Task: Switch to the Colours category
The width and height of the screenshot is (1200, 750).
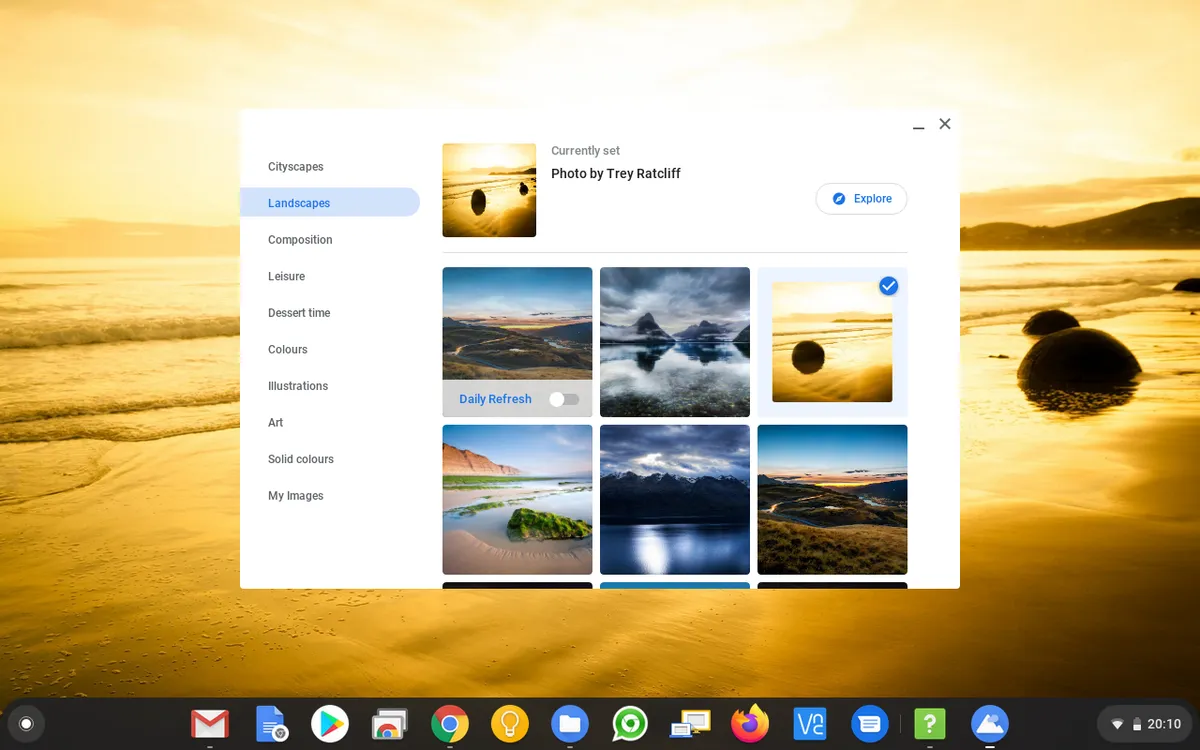Action: point(287,349)
